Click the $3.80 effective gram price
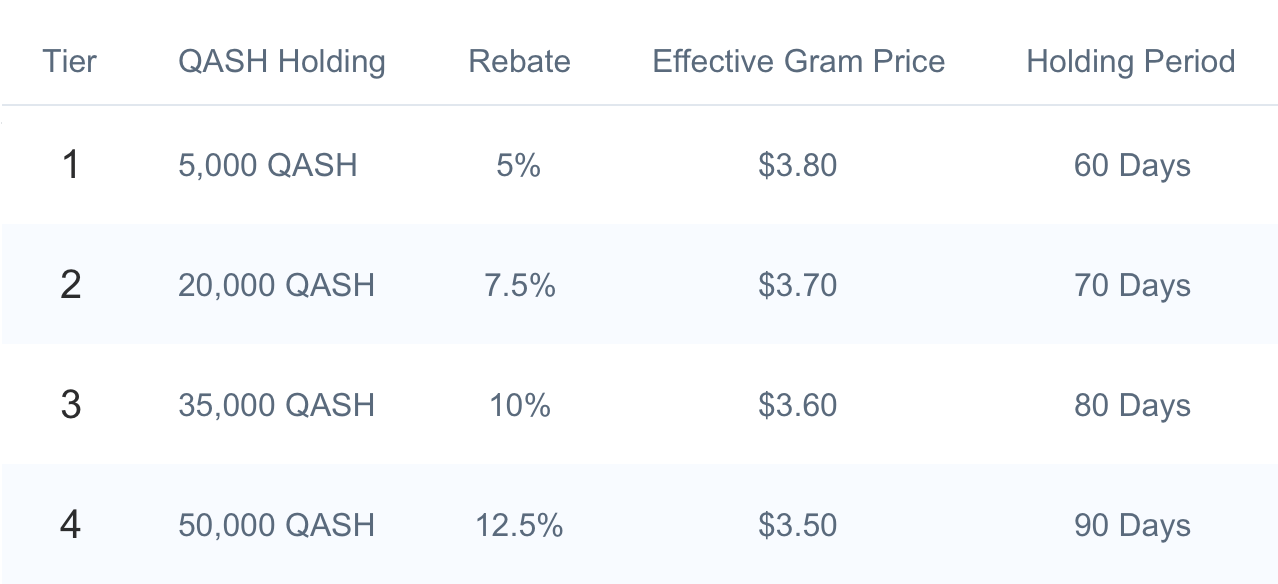 pos(798,165)
